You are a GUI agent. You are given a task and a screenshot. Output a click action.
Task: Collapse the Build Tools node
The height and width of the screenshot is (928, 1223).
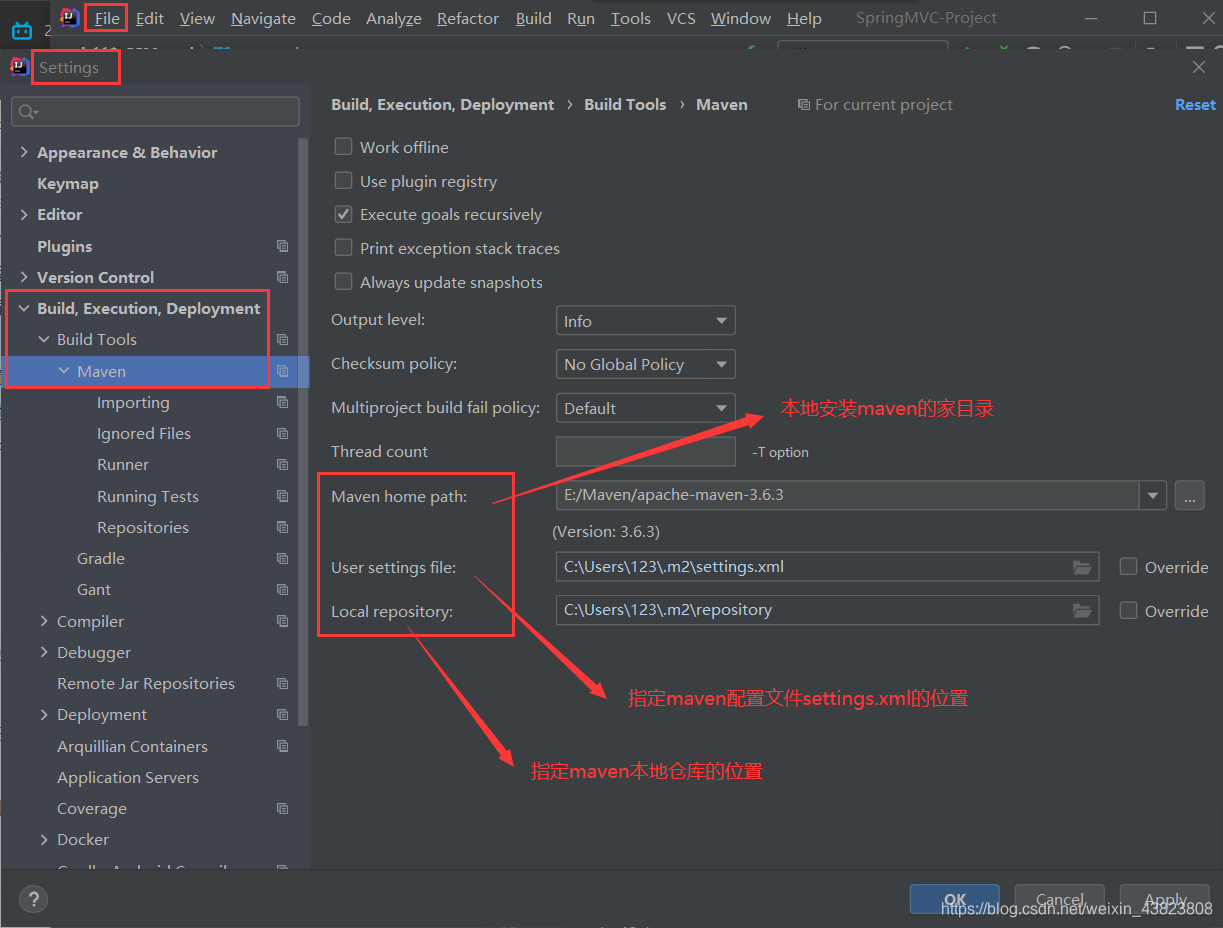44,339
